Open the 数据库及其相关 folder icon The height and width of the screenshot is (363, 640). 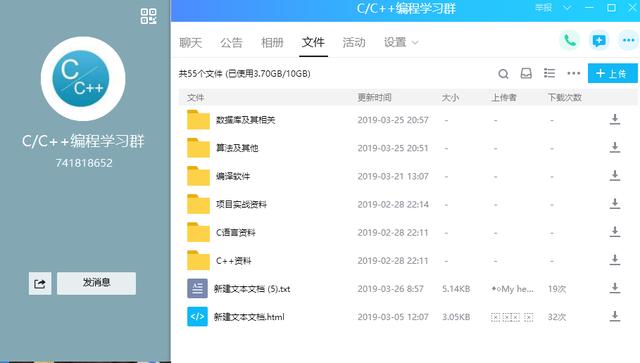tap(198, 120)
